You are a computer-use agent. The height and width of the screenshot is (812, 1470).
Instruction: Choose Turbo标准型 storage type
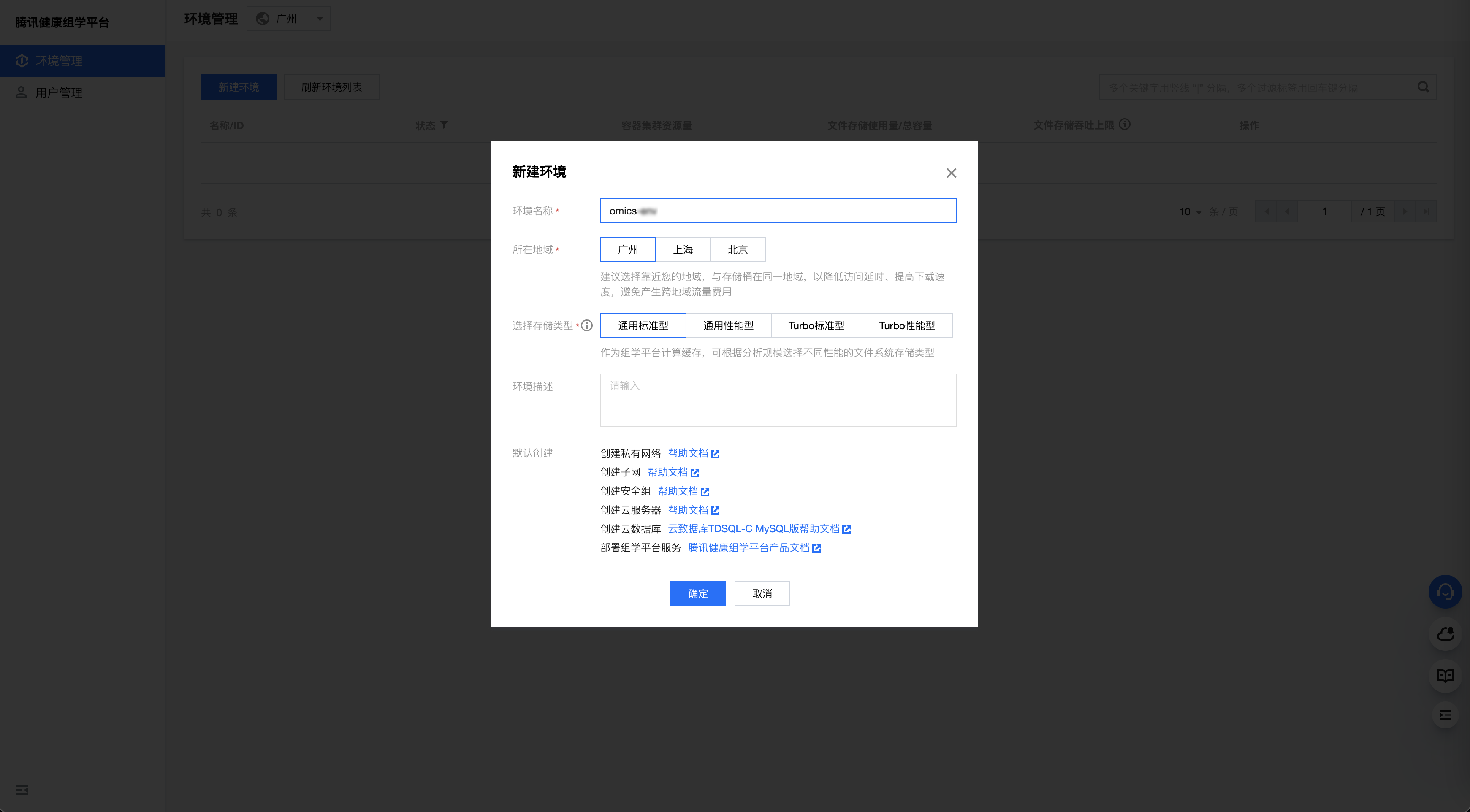click(x=816, y=325)
